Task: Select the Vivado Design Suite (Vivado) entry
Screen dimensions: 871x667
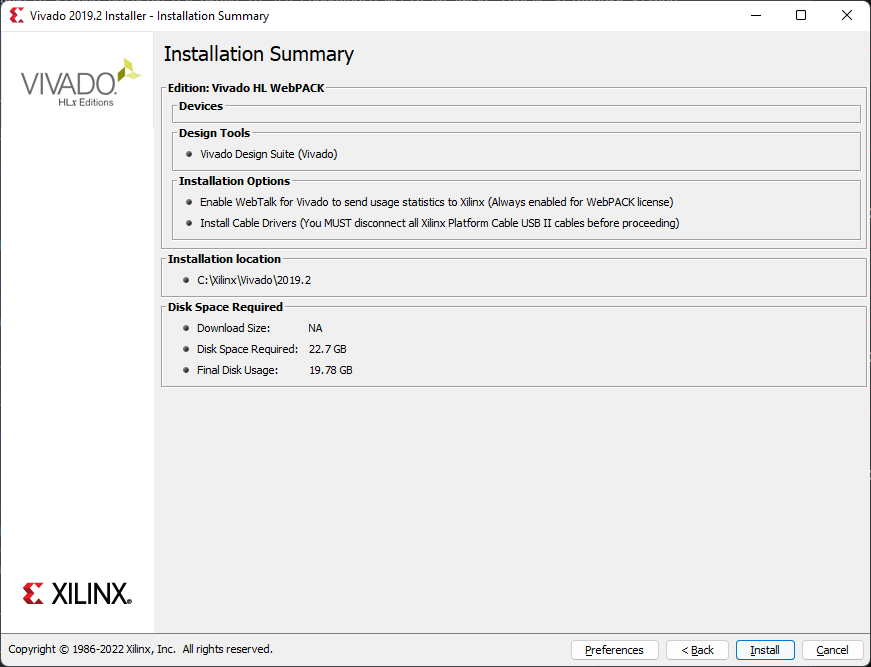Action: click(269, 154)
